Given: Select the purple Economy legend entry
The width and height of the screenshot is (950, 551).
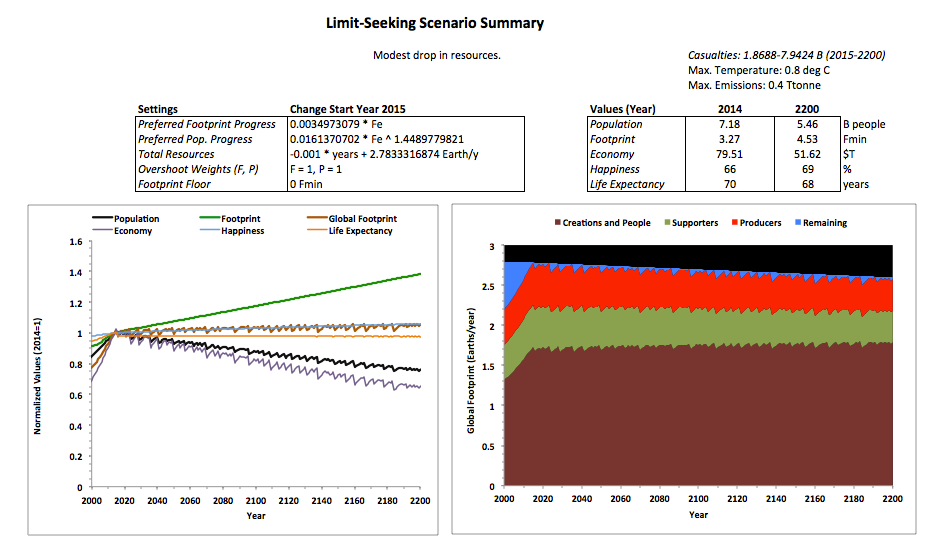Looking at the screenshot, I should tap(131, 231).
